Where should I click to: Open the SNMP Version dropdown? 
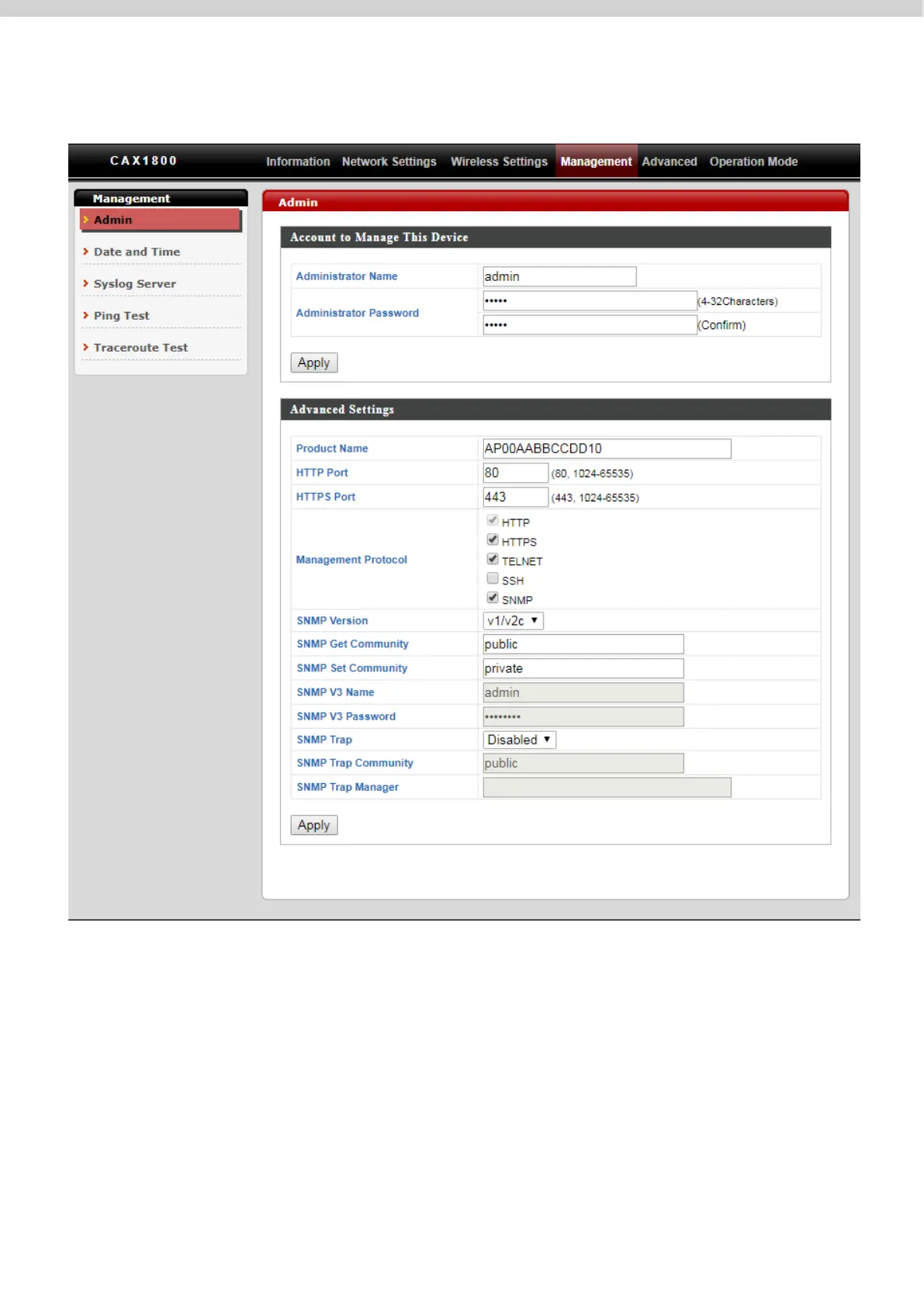pyautogui.click(x=513, y=621)
